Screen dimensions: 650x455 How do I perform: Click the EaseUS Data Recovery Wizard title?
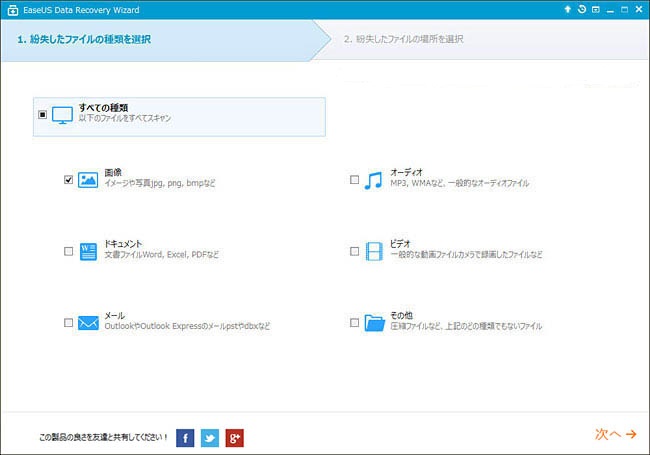[81, 10]
